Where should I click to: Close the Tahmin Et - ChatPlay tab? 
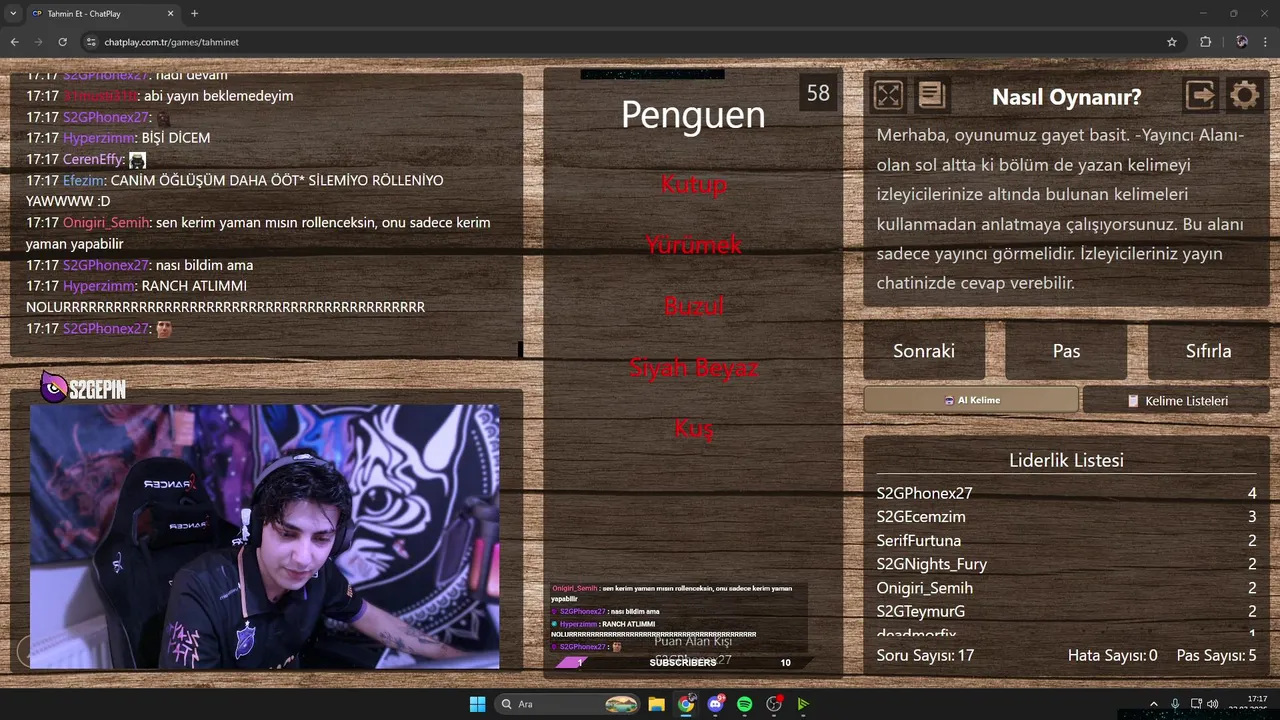[171, 13]
